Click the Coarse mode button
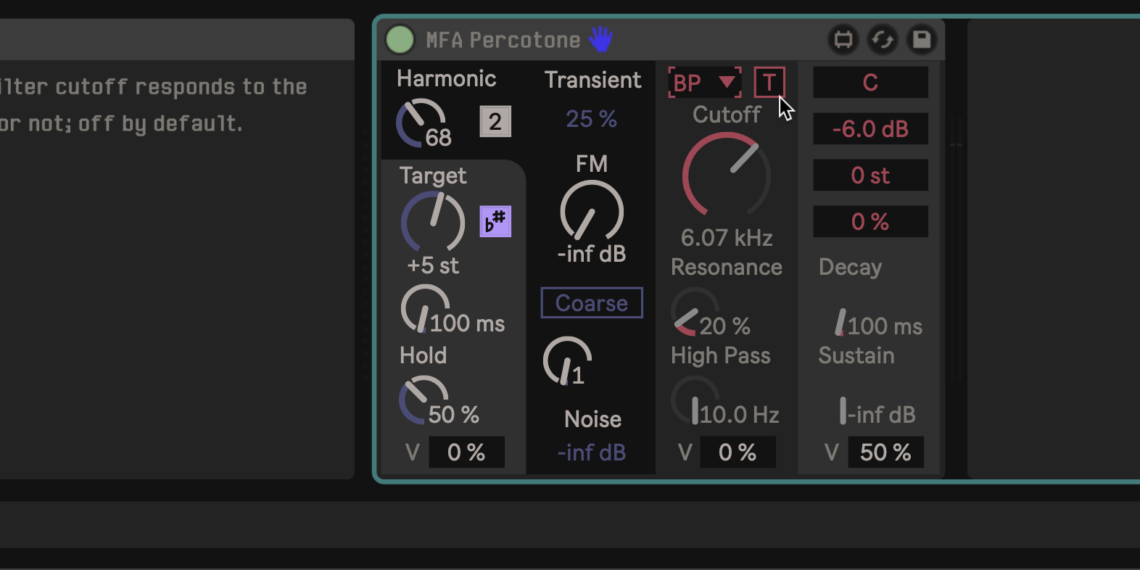The image size is (1140, 570). tap(591, 303)
